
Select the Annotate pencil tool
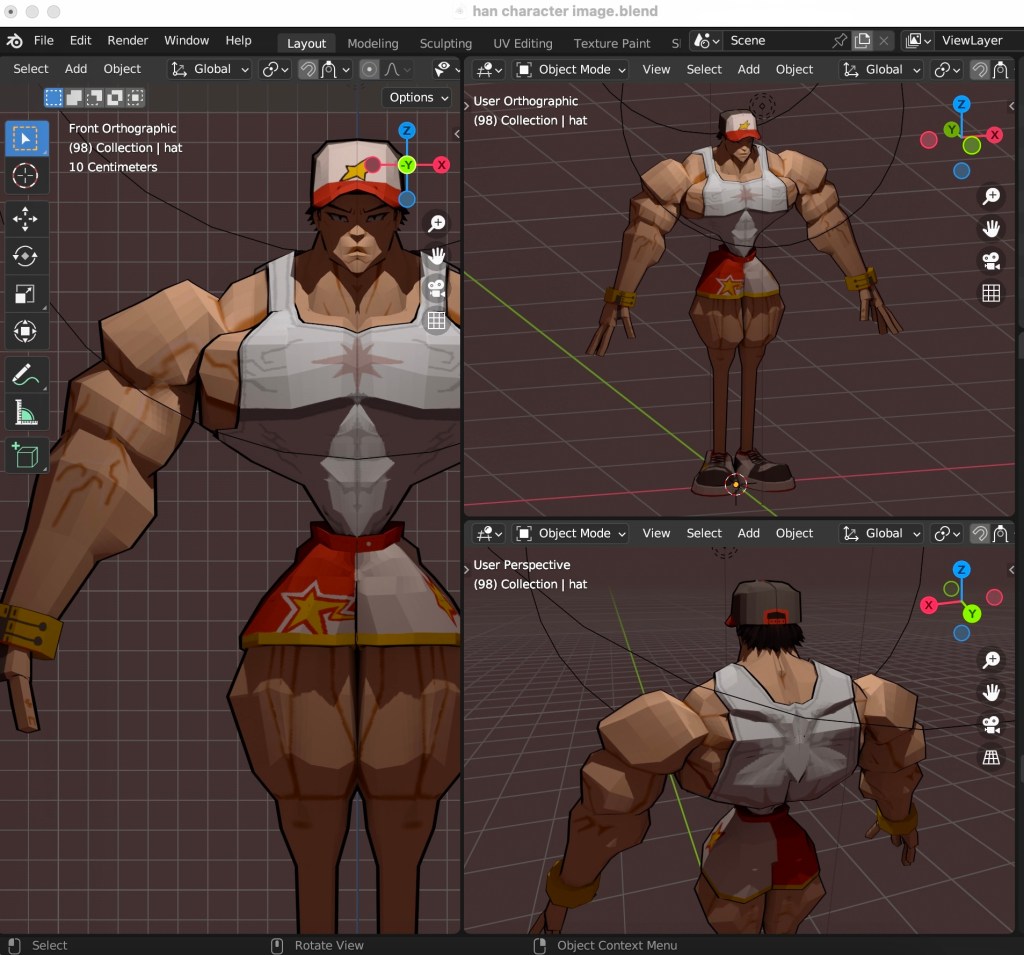[x=25, y=375]
